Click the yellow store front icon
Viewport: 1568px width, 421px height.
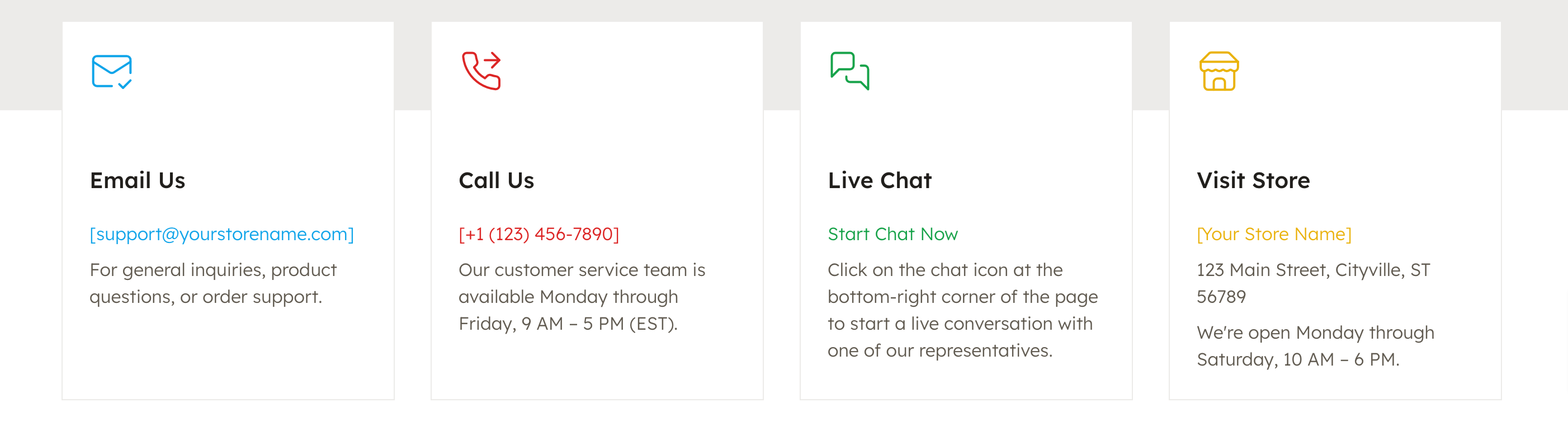point(1218,71)
